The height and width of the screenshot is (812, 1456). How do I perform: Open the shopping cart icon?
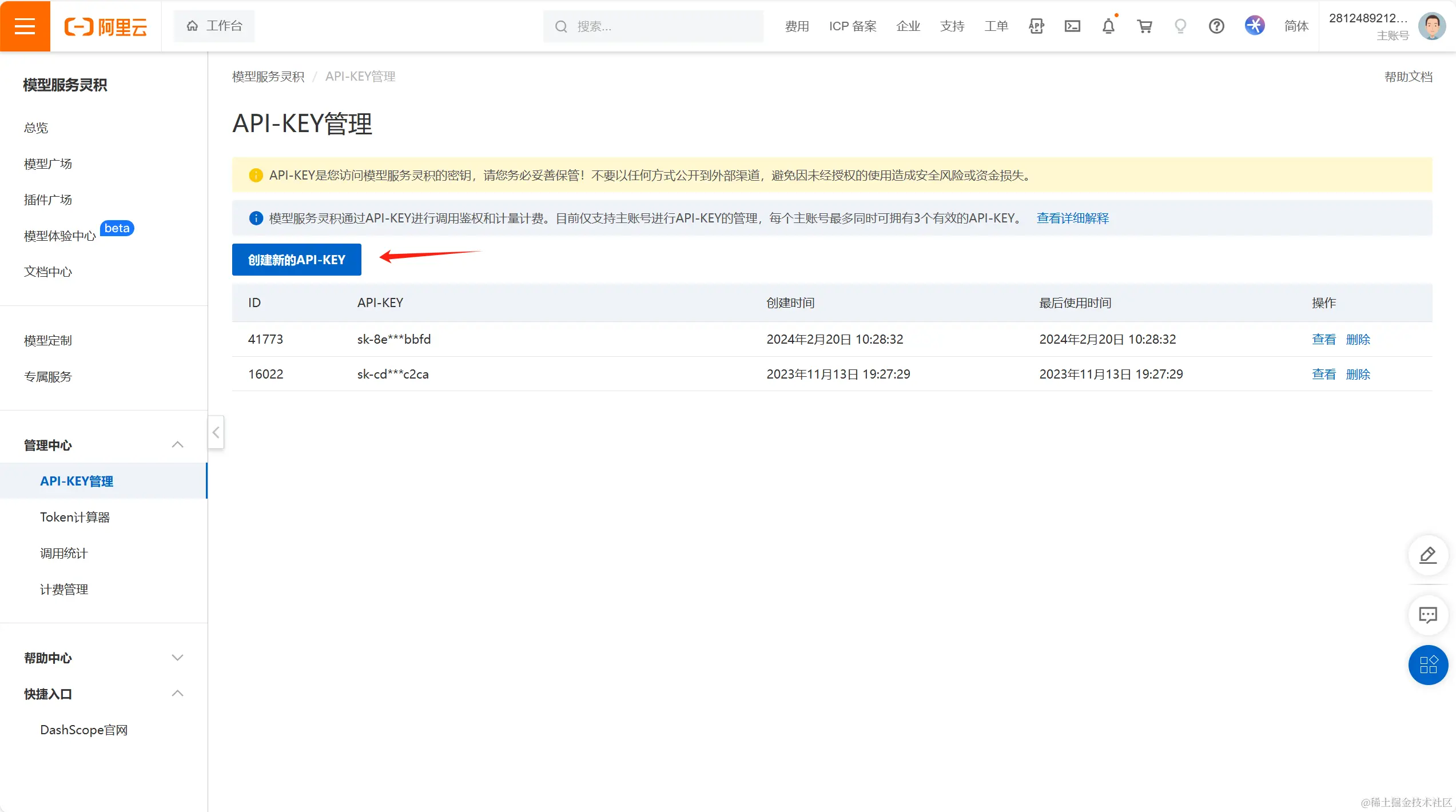pyautogui.click(x=1144, y=26)
